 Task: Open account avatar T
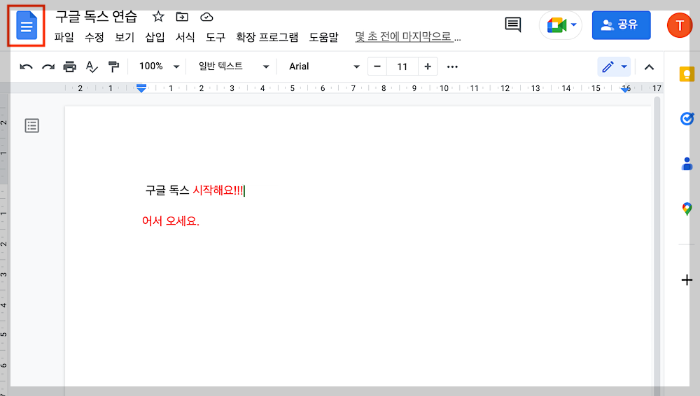(x=679, y=25)
